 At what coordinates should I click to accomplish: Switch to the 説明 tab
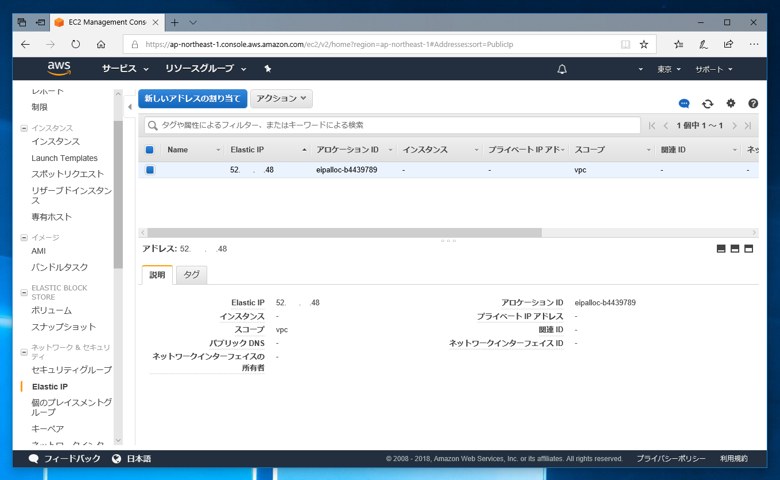(x=157, y=275)
